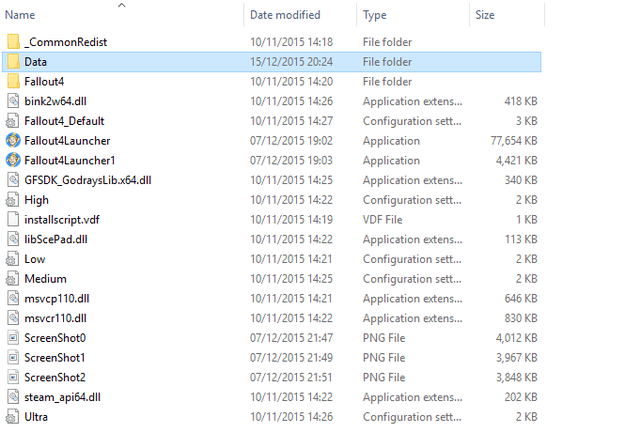Image resolution: width=640 pixels, height=448 pixels.
Task: Select the ScreenShot0 file name
Action: (x=55, y=338)
